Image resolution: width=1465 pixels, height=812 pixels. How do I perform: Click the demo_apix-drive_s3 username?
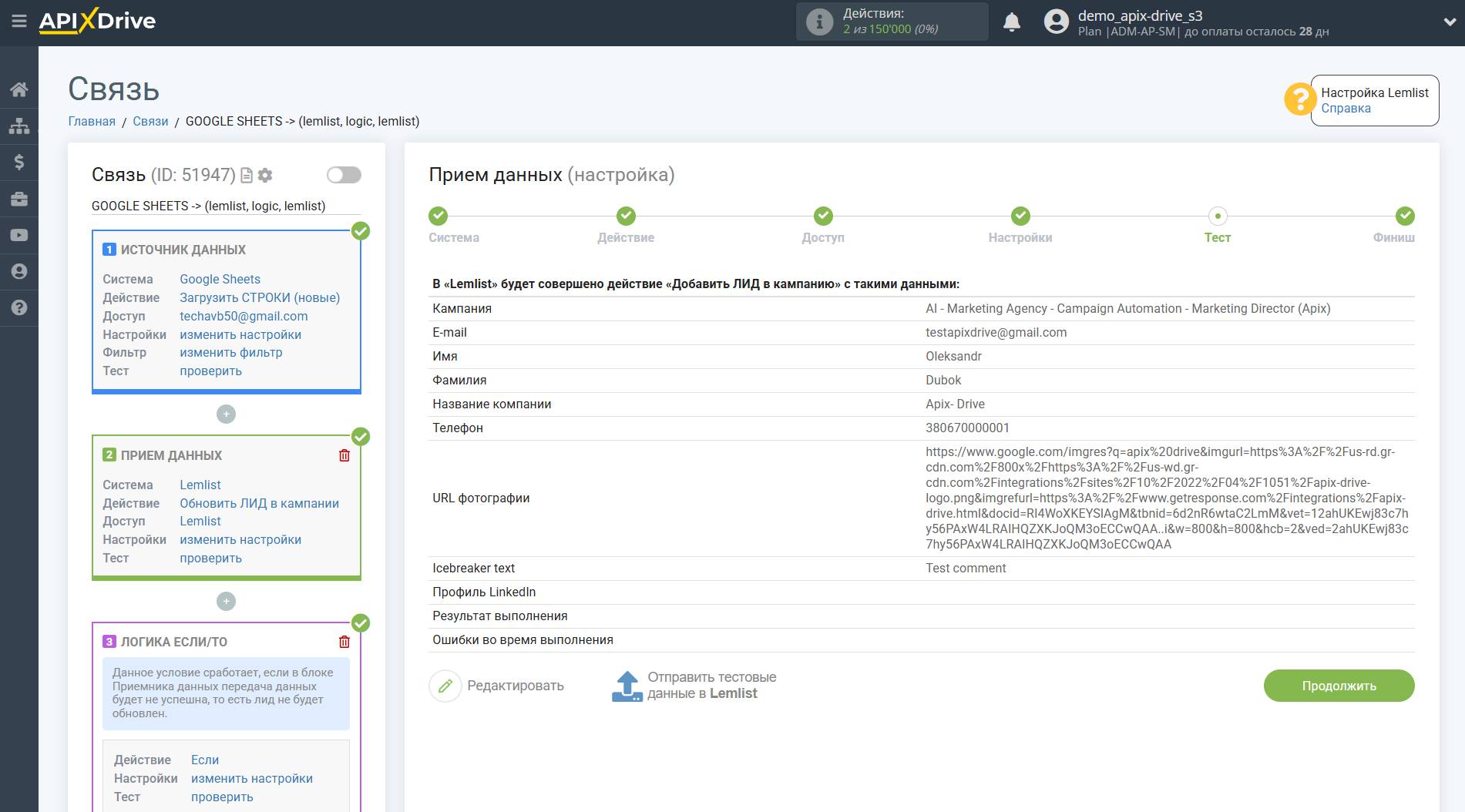[x=1140, y=15]
